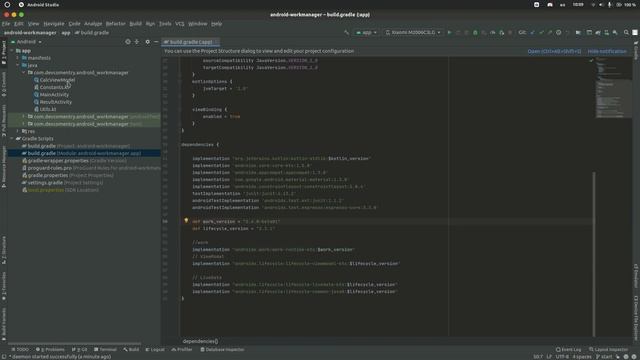
Task: Open the Xiaomi device selector dropdown
Action: coord(413,32)
